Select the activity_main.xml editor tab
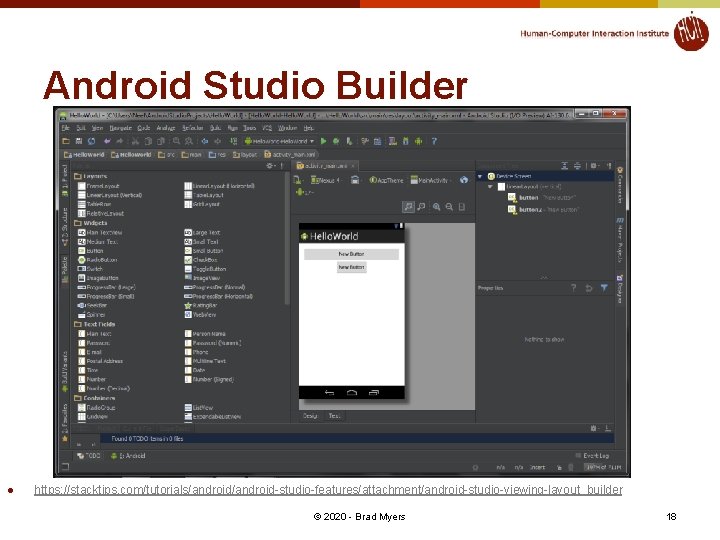Screen dimensions: 720x540 point(325,166)
